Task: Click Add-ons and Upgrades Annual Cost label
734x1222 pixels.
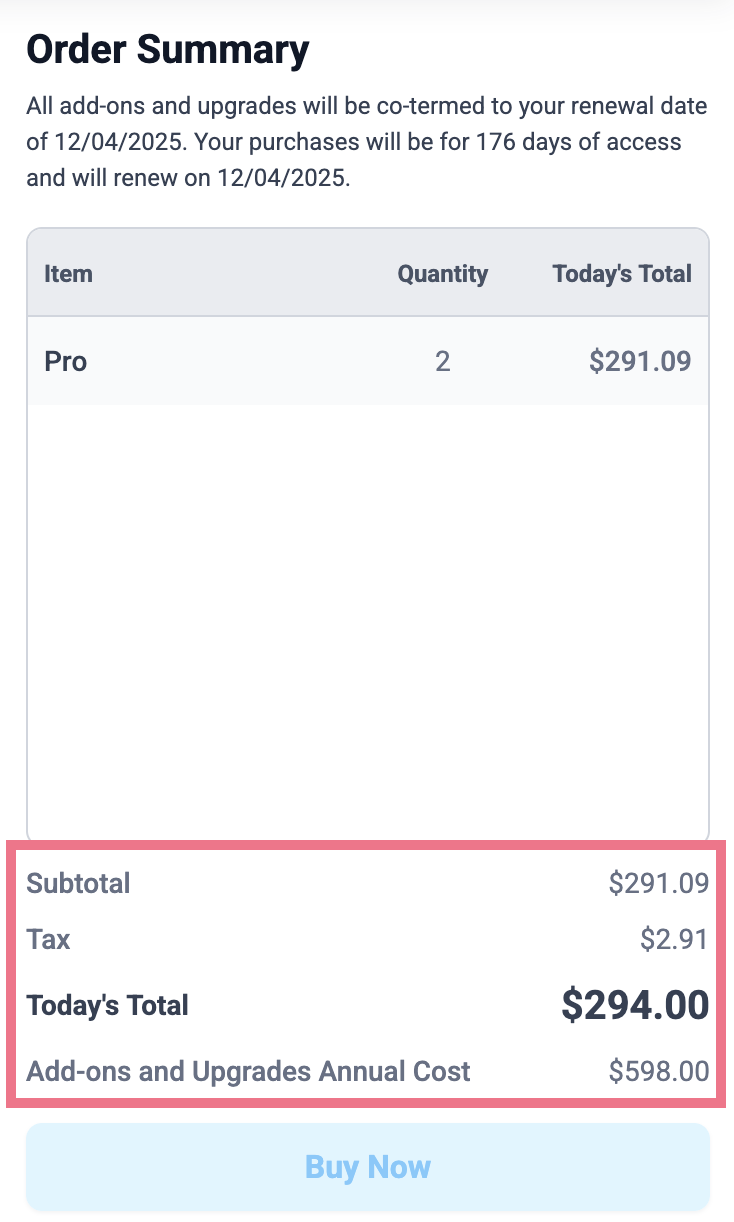Action: (x=248, y=1072)
